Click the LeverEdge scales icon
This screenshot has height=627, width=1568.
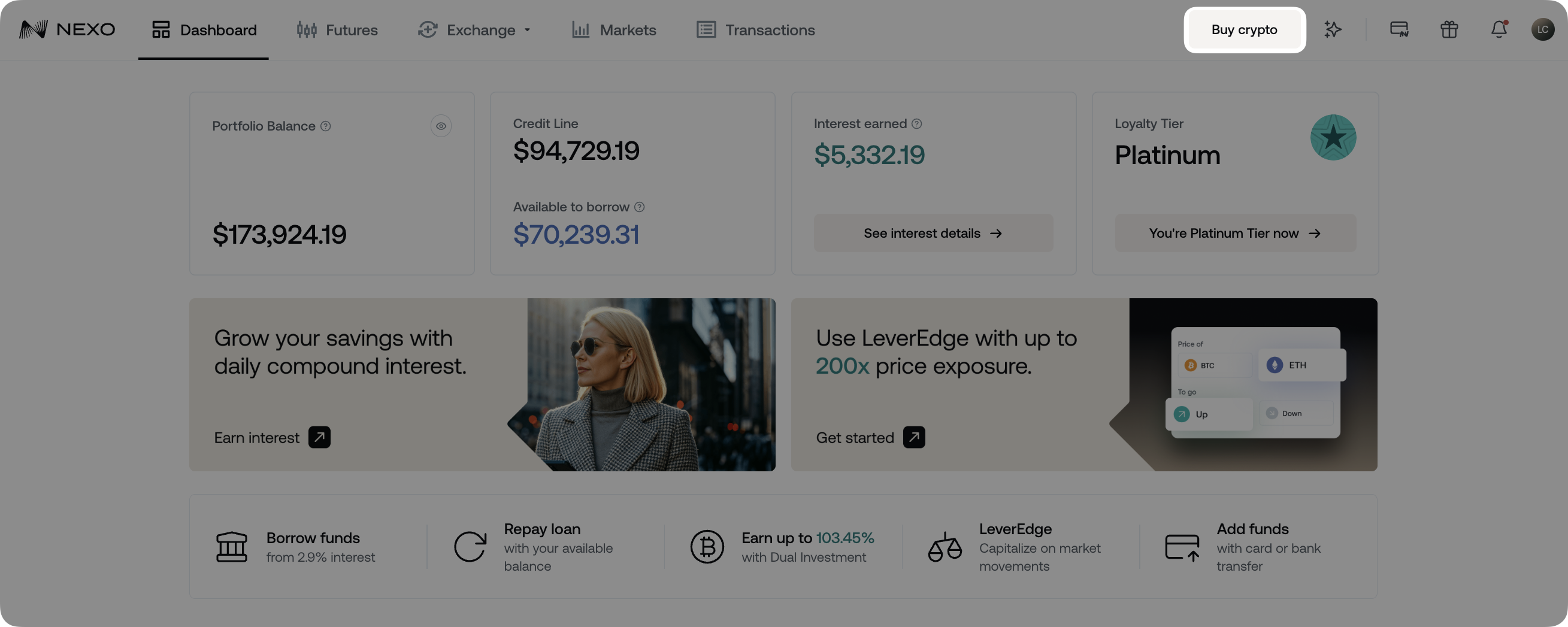[944, 546]
